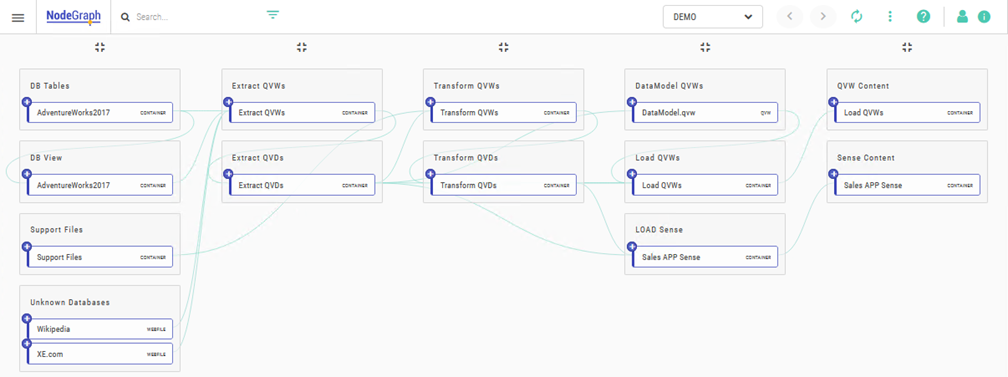
Task: Expand plus on Support Files node
Action: [26, 246]
